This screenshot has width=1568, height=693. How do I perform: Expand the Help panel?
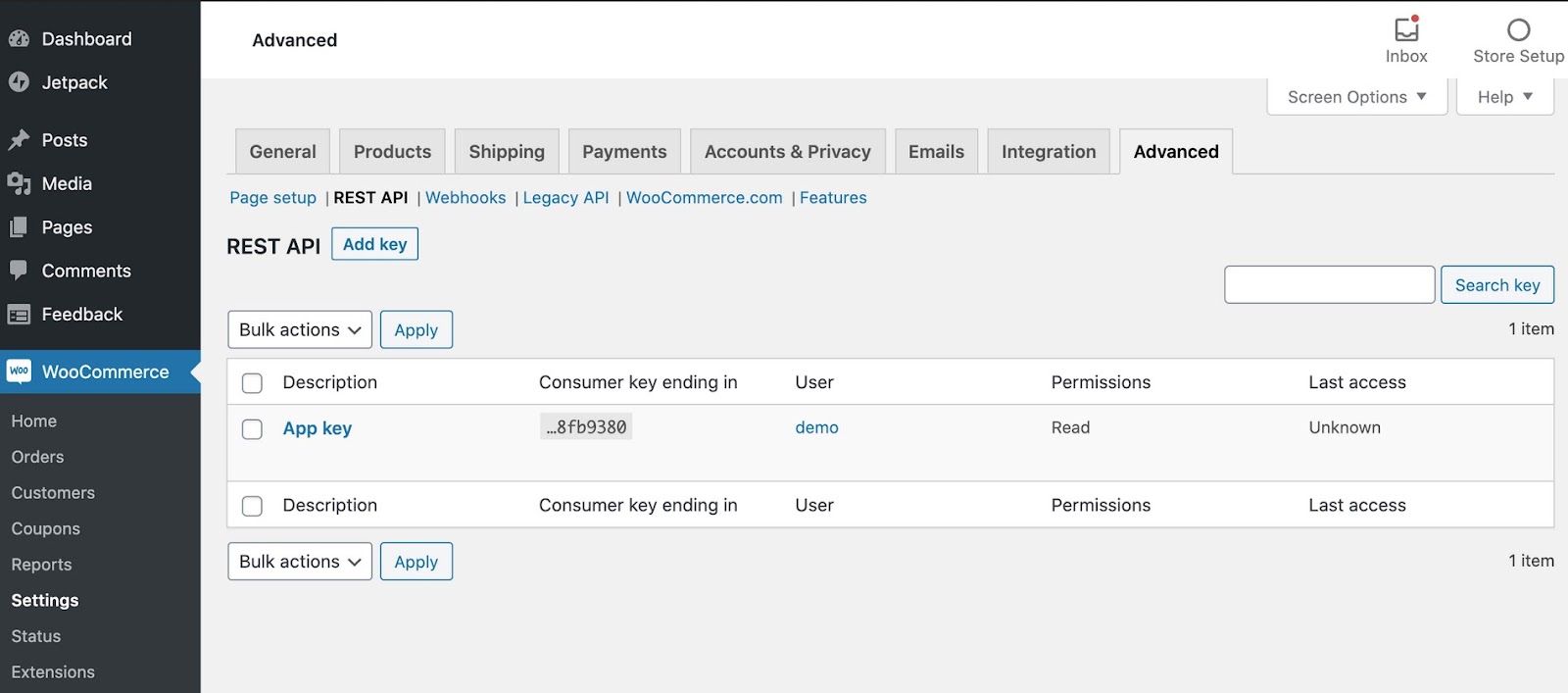pyautogui.click(x=1504, y=97)
